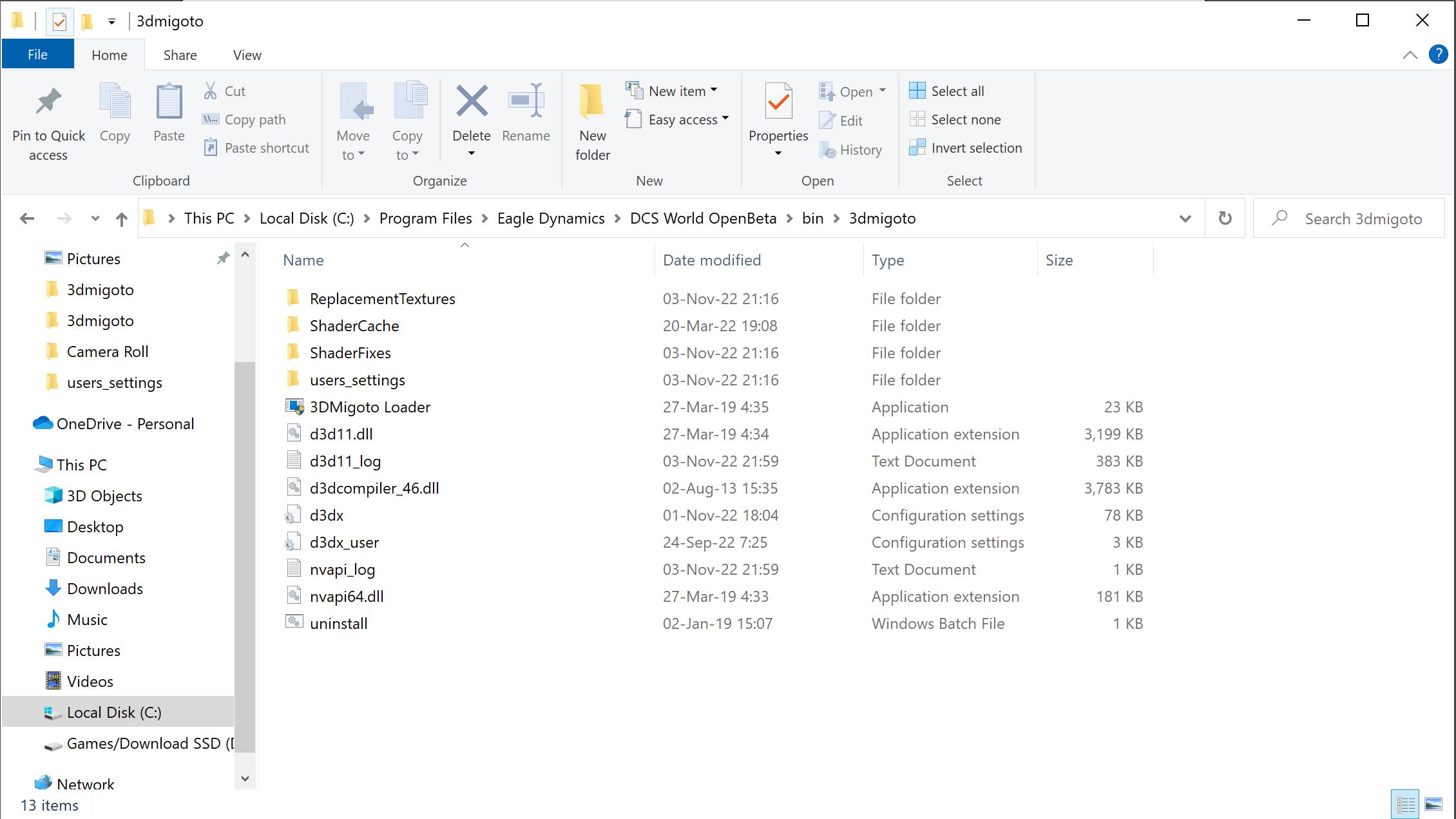This screenshot has height=819, width=1456.
Task: Expand the Properties dropdown arrow
Action: 778,153
